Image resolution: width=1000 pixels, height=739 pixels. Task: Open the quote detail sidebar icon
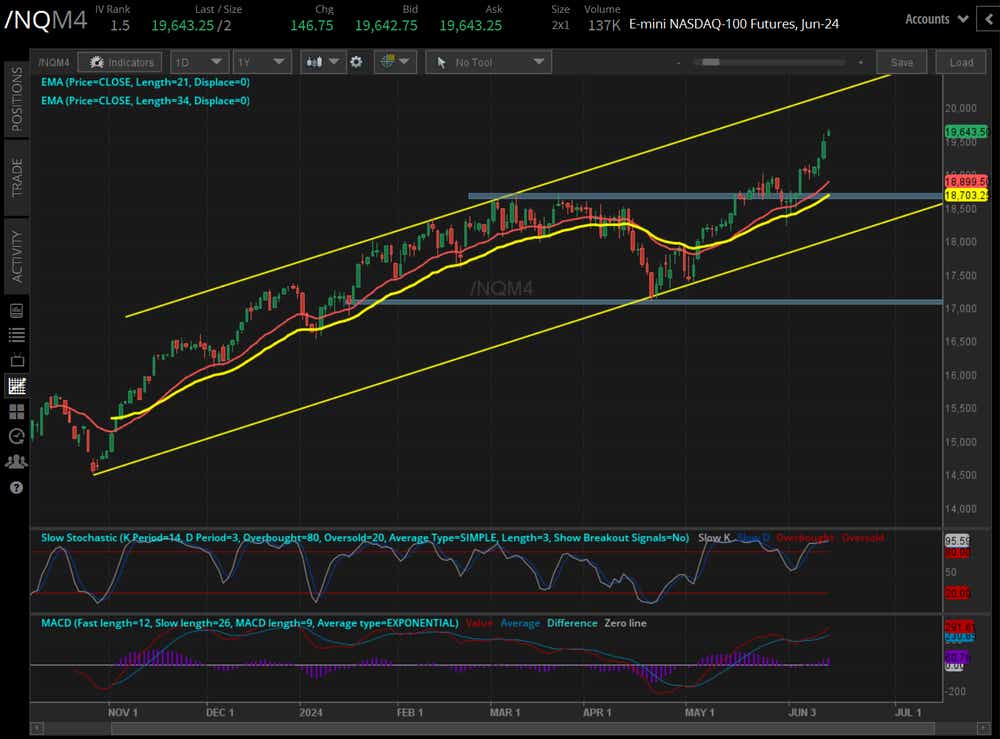pyautogui.click(x=17, y=311)
